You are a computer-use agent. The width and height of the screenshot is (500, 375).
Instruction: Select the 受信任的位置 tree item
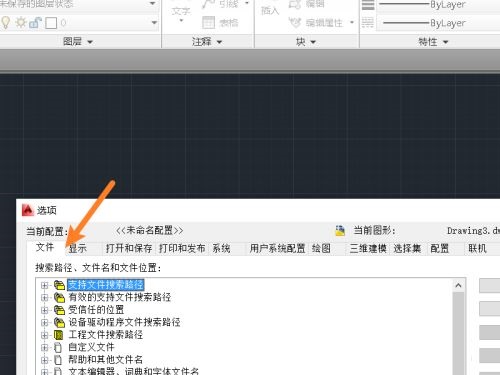point(96,310)
